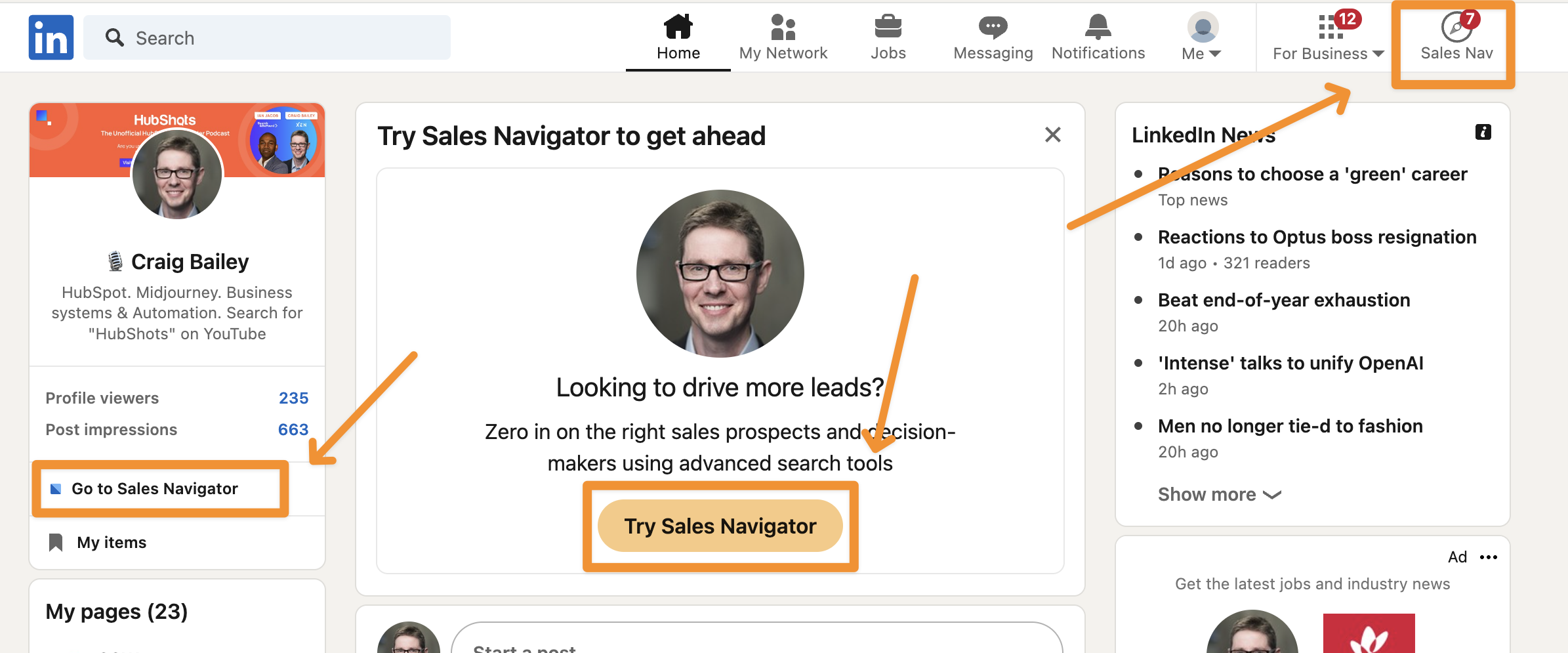Open the Jobs briefcase icon
Viewport: 1568px width, 653px height.
[x=888, y=28]
